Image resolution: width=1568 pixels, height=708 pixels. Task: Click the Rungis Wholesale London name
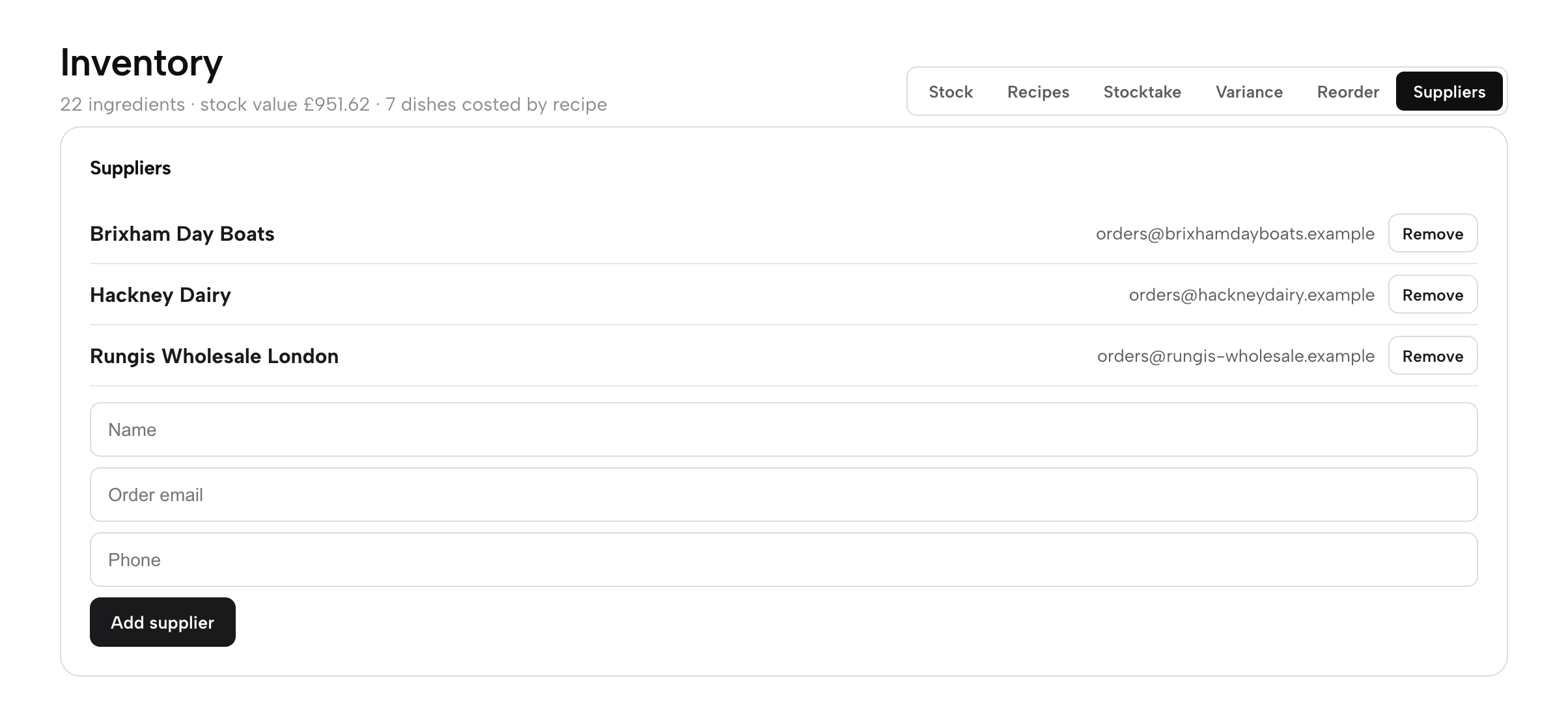coord(214,356)
